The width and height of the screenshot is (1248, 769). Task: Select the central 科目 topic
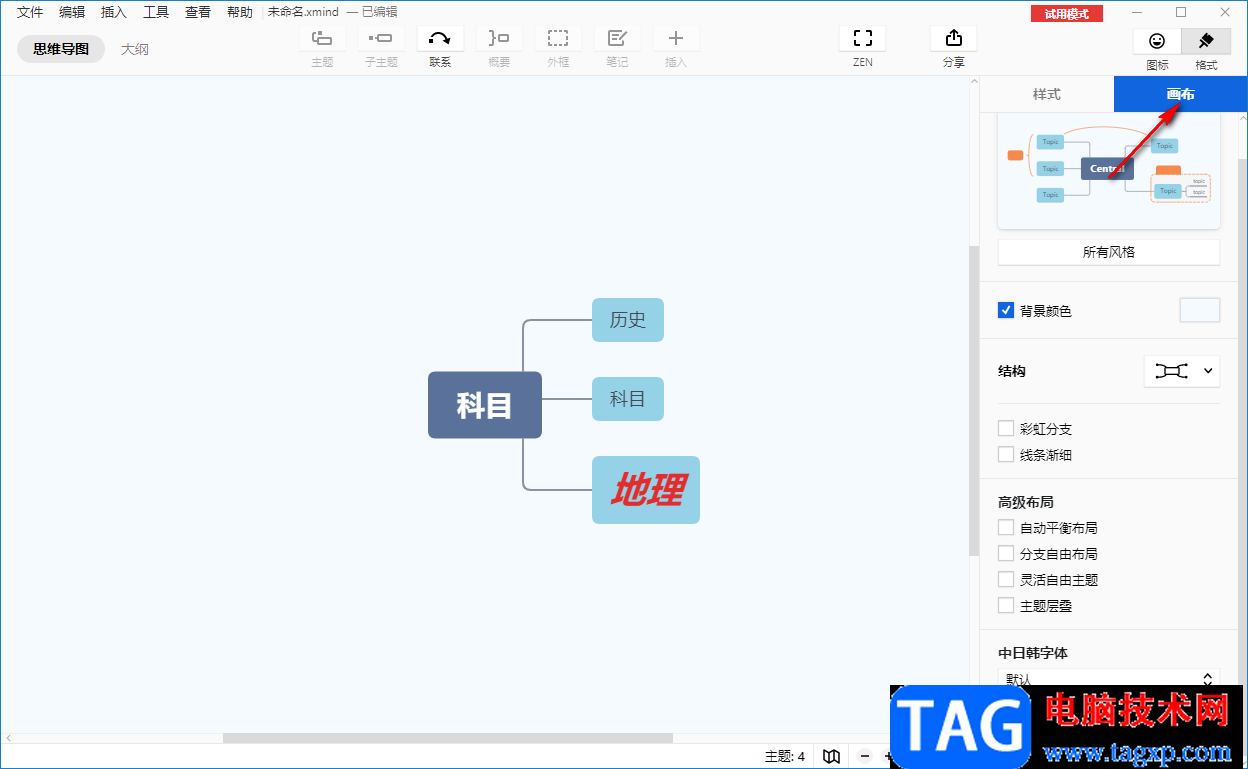(x=485, y=405)
